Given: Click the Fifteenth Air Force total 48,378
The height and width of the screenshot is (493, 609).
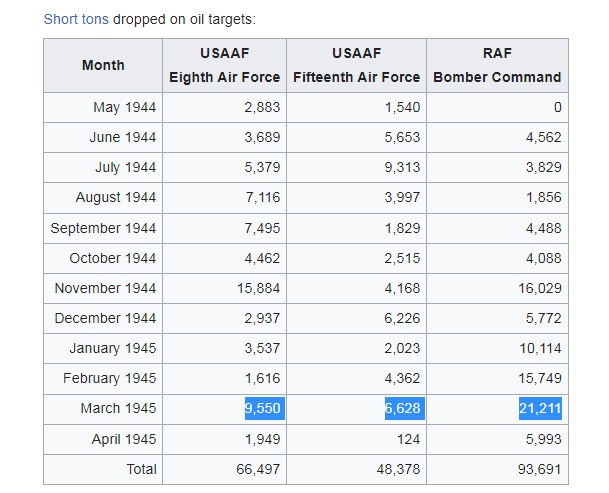Looking at the screenshot, I should [399, 469].
